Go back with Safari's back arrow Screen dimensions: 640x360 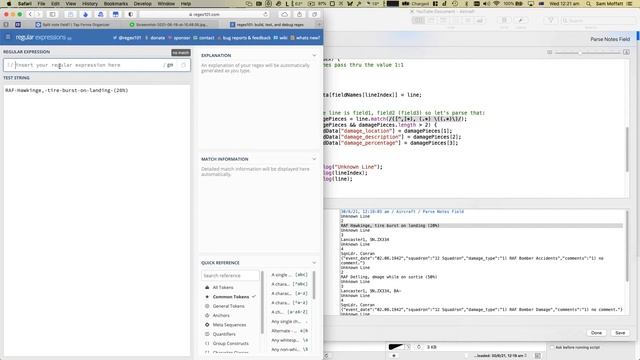(30, 14)
